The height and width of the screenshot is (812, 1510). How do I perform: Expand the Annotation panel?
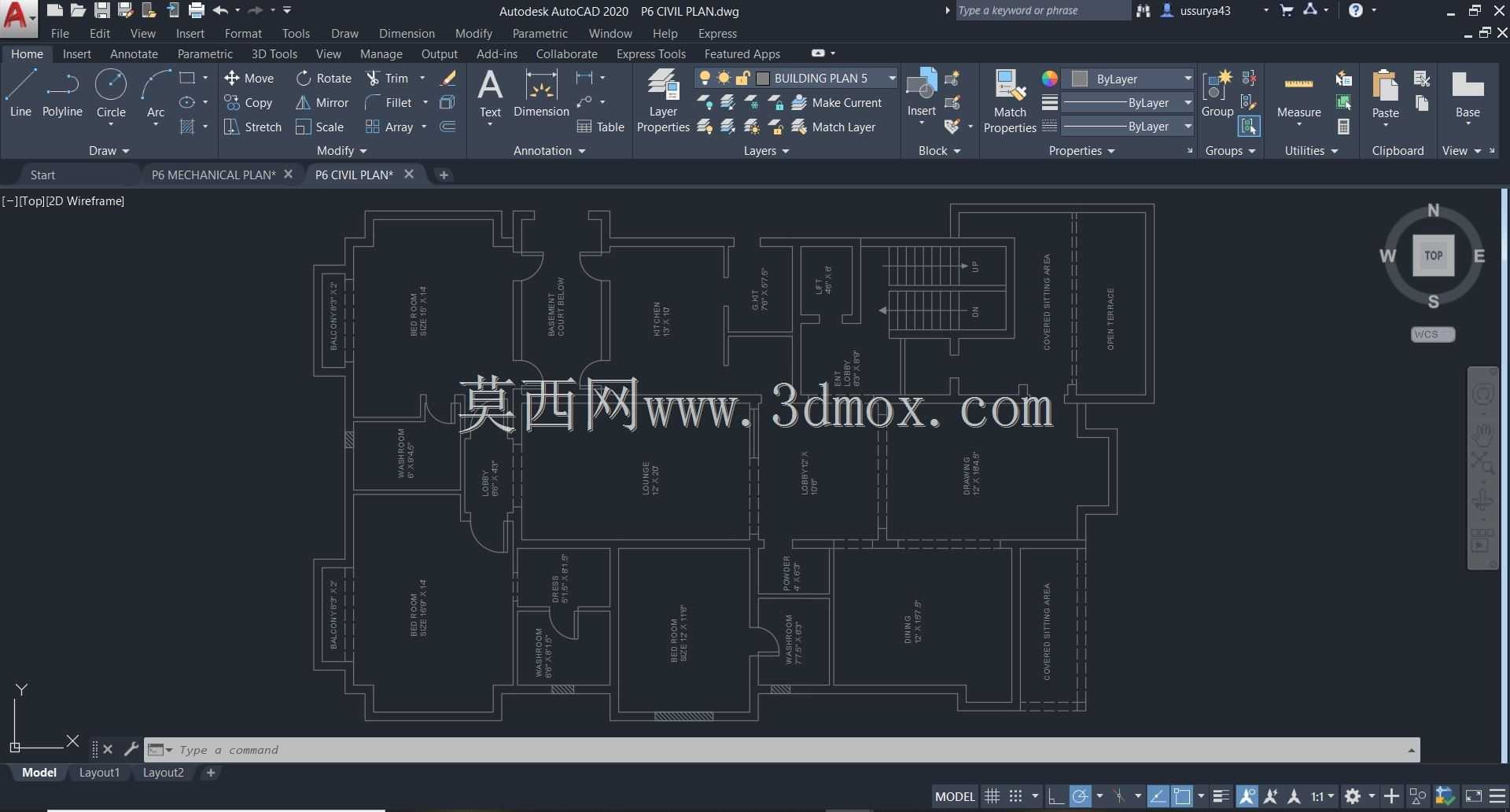click(549, 150)
